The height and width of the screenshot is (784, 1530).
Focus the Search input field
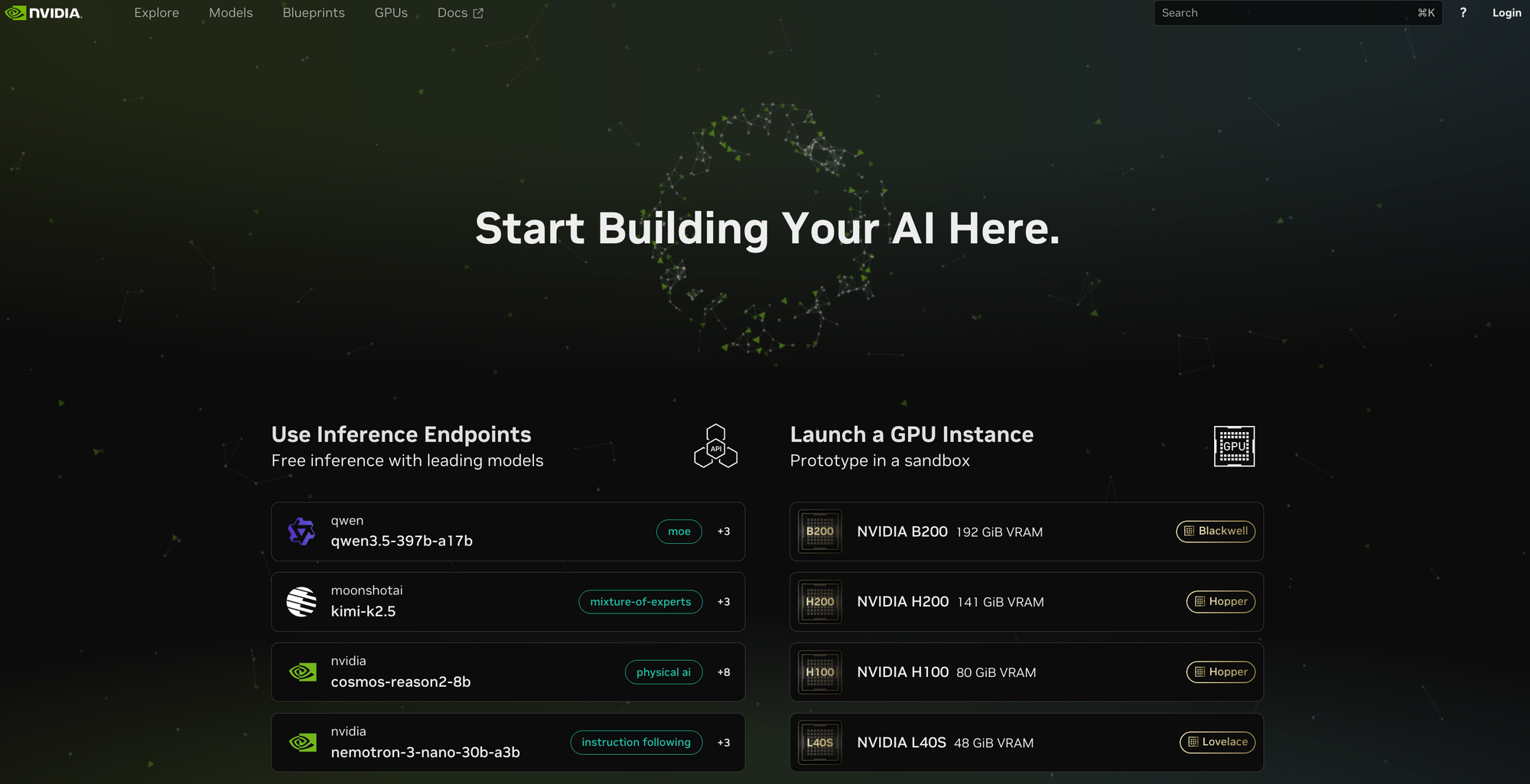1297,13
